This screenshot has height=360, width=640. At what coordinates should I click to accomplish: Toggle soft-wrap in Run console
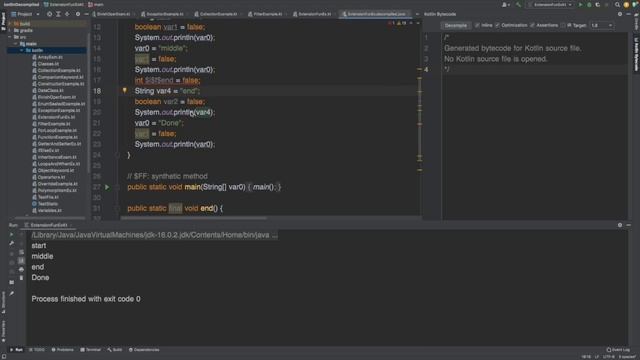(x=21, y=252)
